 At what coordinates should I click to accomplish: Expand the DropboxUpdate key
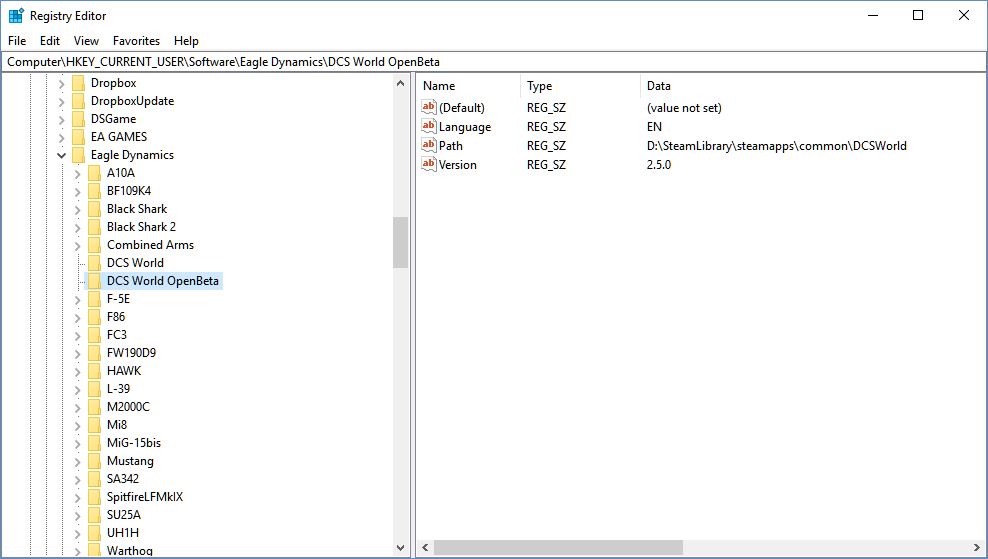click(x=61, y=101)
